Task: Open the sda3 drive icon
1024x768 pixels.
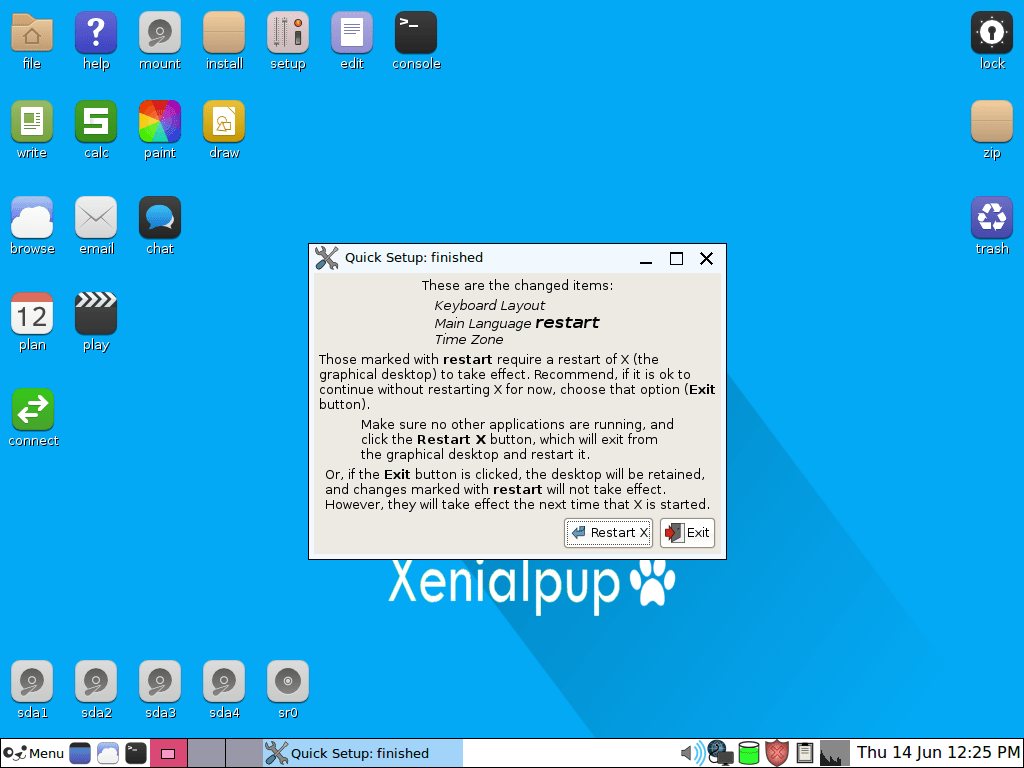Action: [x=159, y=681]
